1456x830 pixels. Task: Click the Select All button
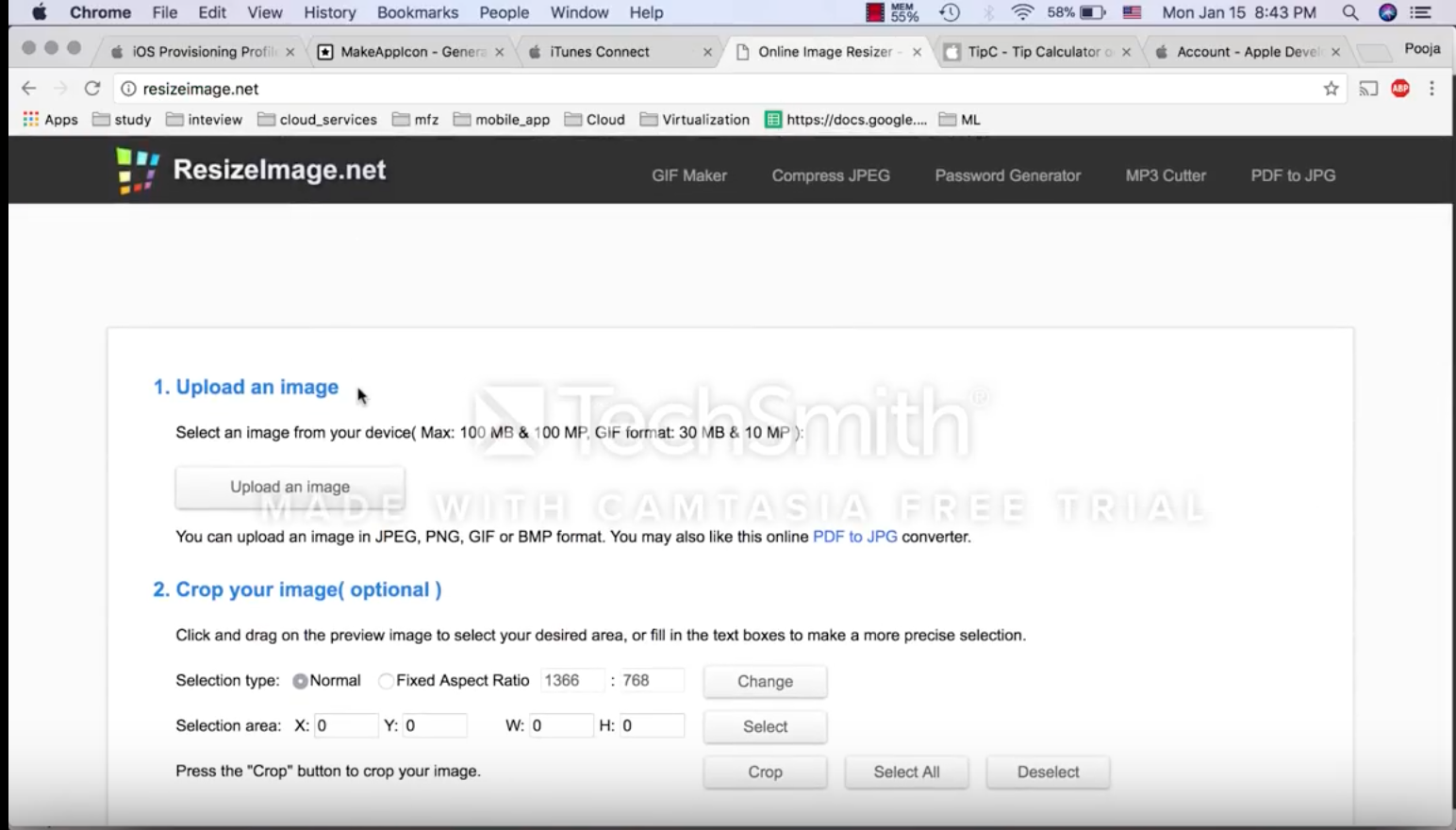click(906, 772)
